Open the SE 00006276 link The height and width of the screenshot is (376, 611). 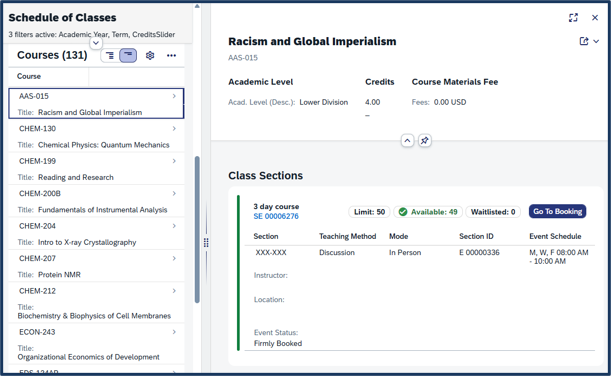[276, 216]
